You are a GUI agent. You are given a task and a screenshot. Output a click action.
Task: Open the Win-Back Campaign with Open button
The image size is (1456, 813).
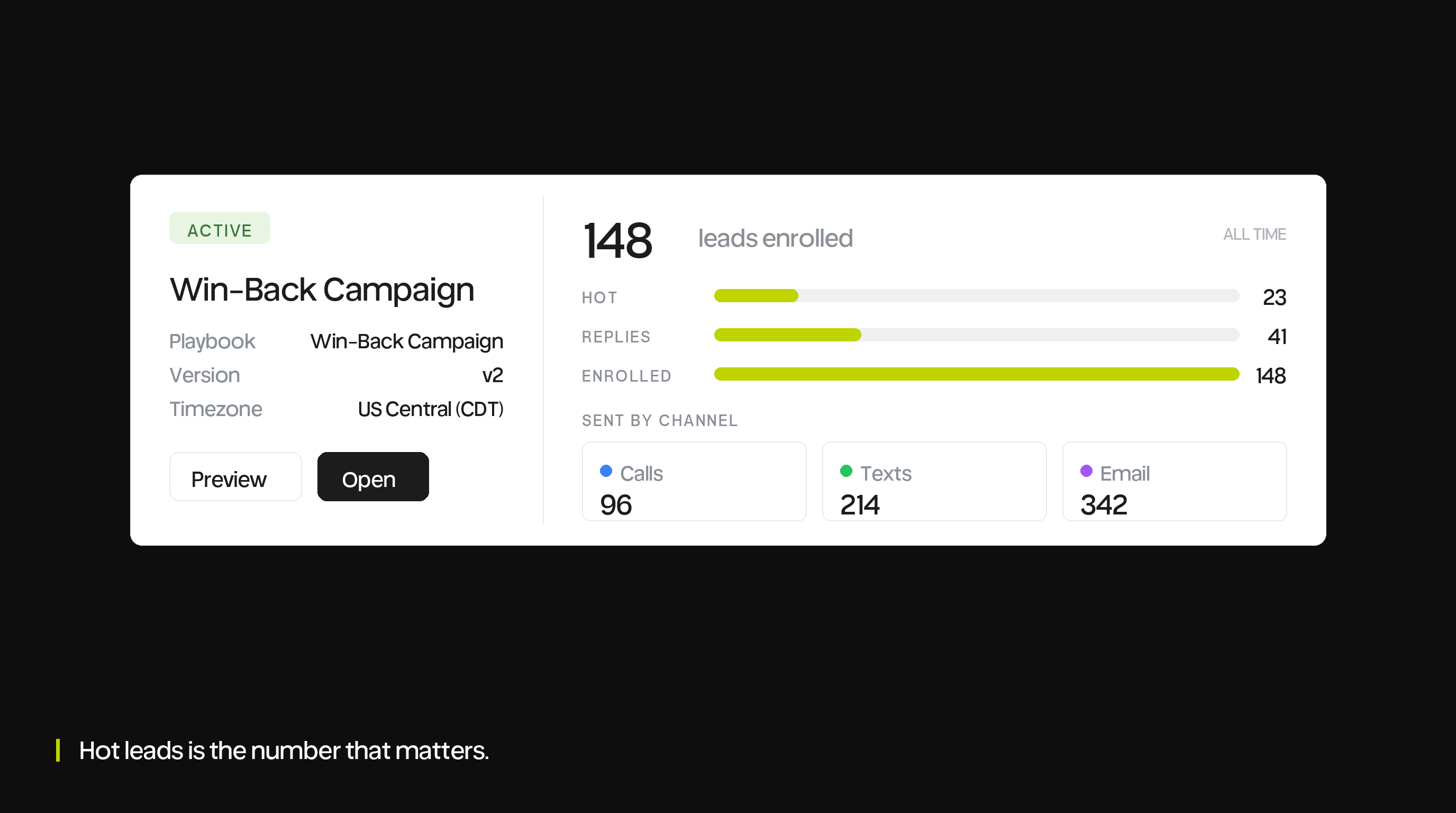pyautogui.click(x=373, y=476)
